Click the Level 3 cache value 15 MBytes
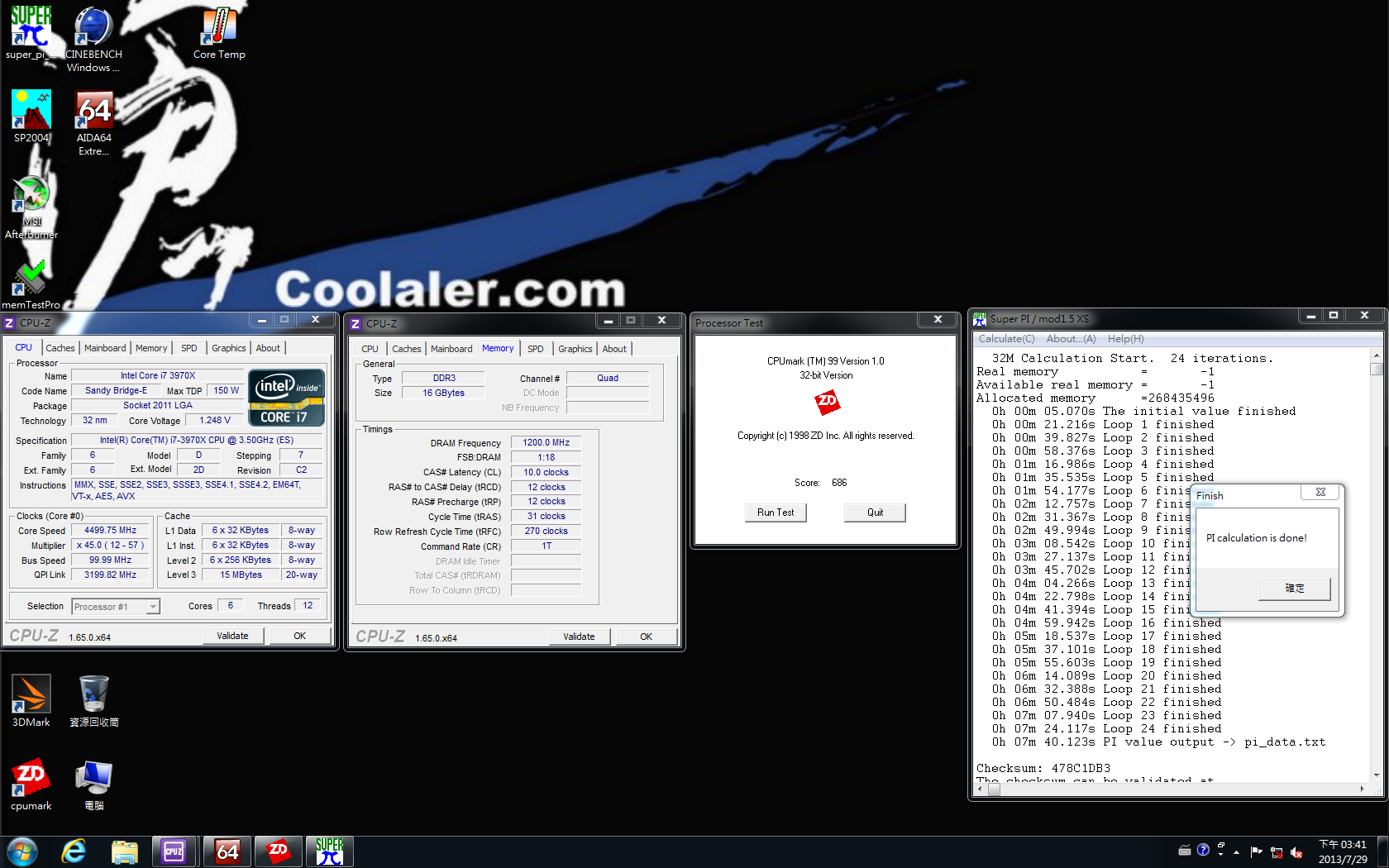Image resolution: width=1389 pixels, height=868 pixels. [x=241, y=575]
